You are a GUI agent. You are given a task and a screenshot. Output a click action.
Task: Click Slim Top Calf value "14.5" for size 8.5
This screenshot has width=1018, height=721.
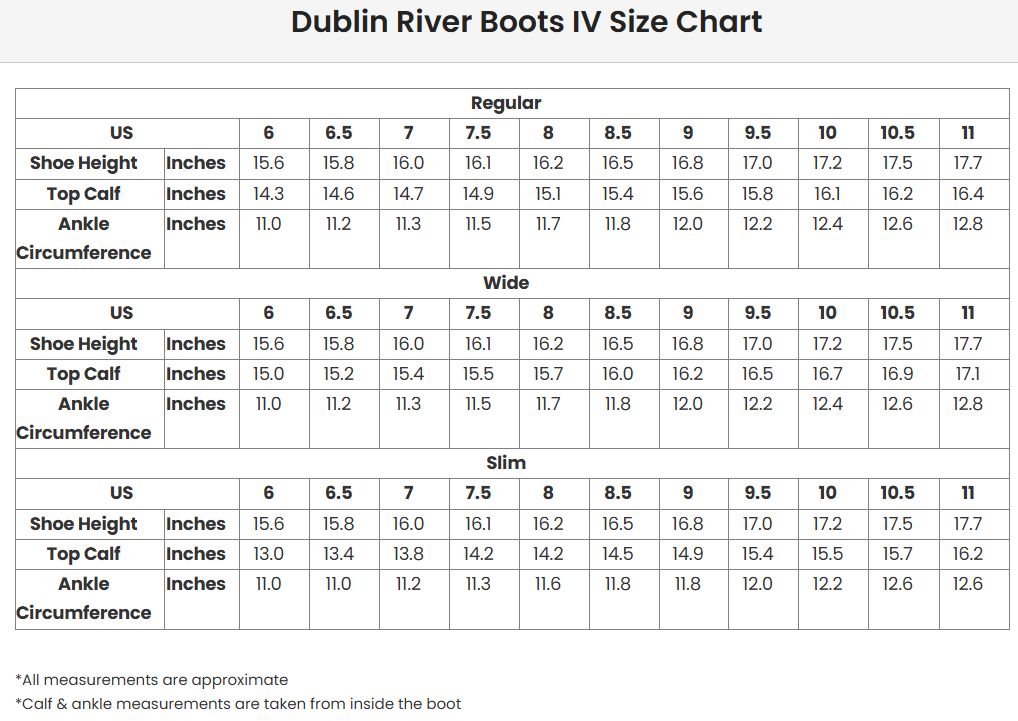click(x=617, y=554)
